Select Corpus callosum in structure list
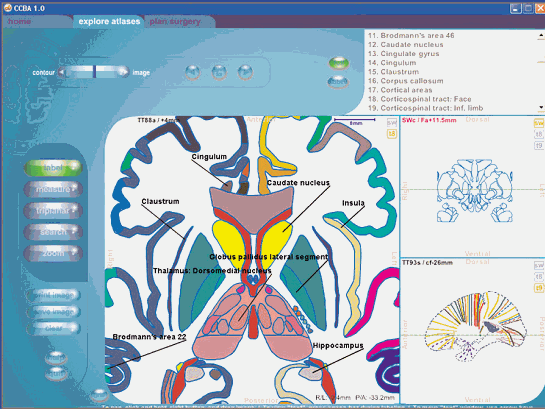 click(x=406, y=81)
